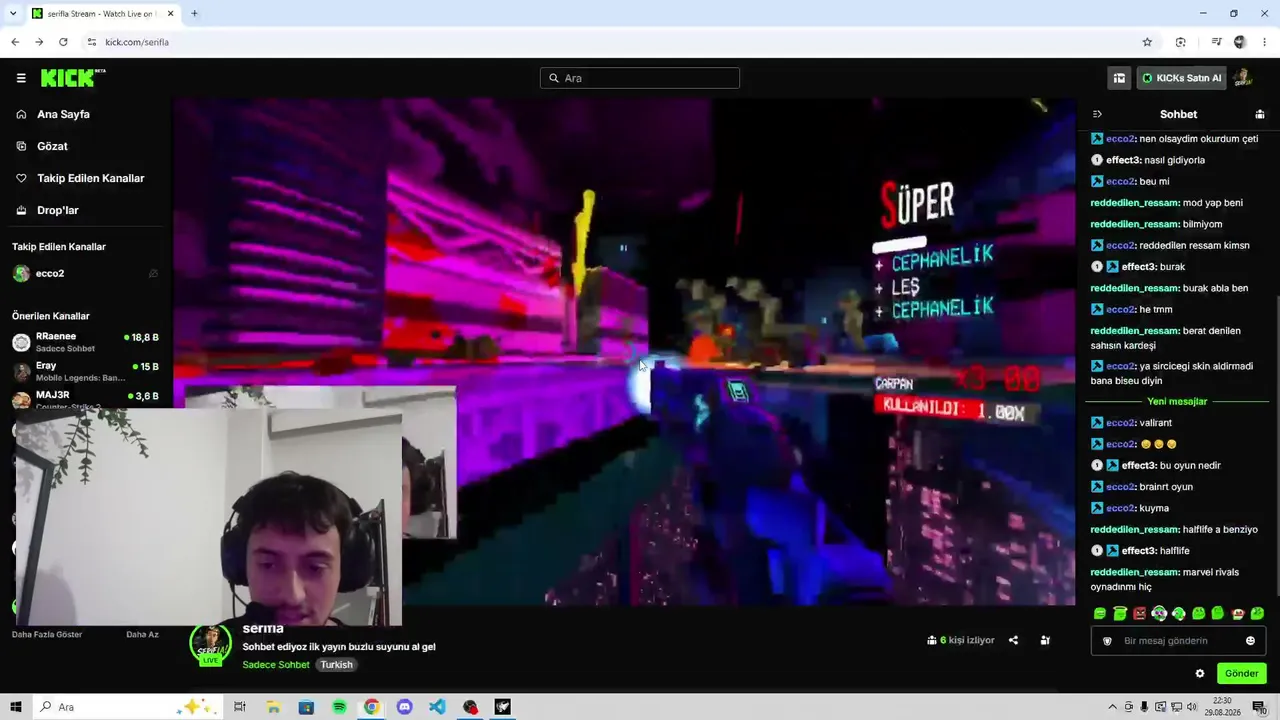Open recommended channel Eray

pyautogui.click(x=86, y=371)
